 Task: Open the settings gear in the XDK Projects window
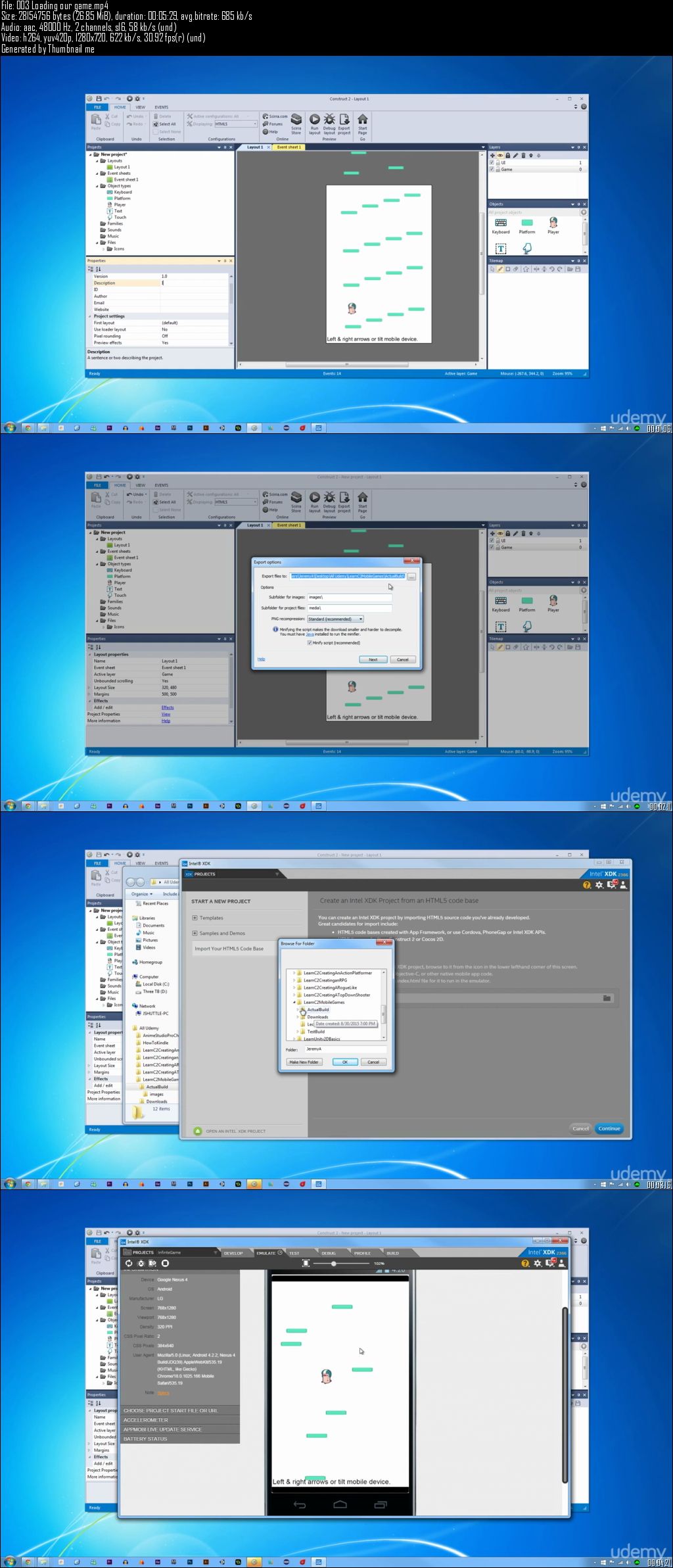click(599, 885)
